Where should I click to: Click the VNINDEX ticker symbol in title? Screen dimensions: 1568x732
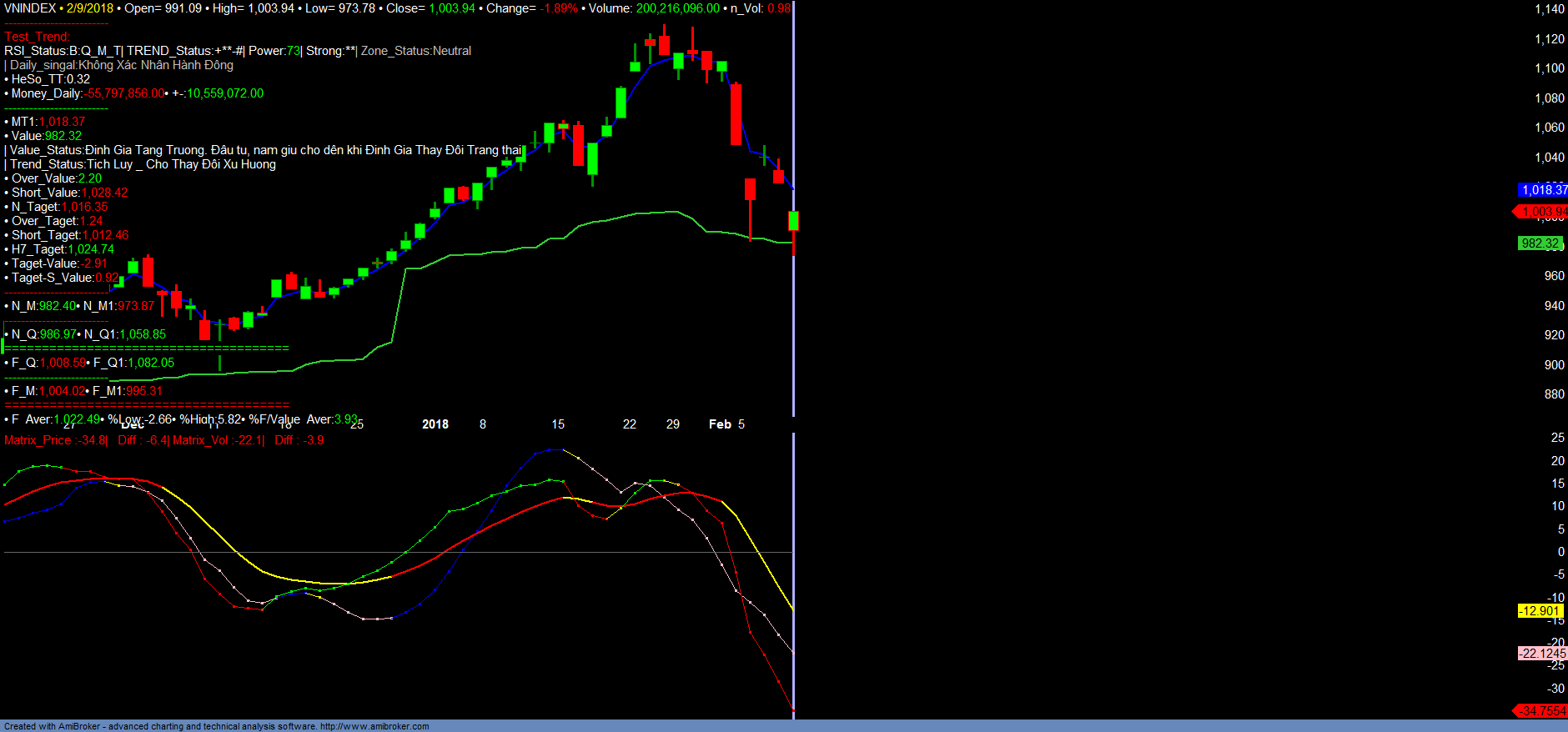30,8
